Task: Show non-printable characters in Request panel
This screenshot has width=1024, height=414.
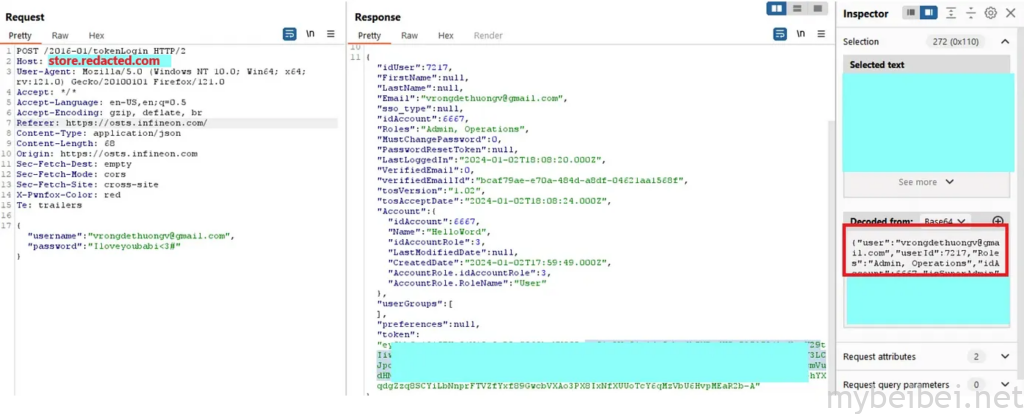Action: tap(310, 34)
